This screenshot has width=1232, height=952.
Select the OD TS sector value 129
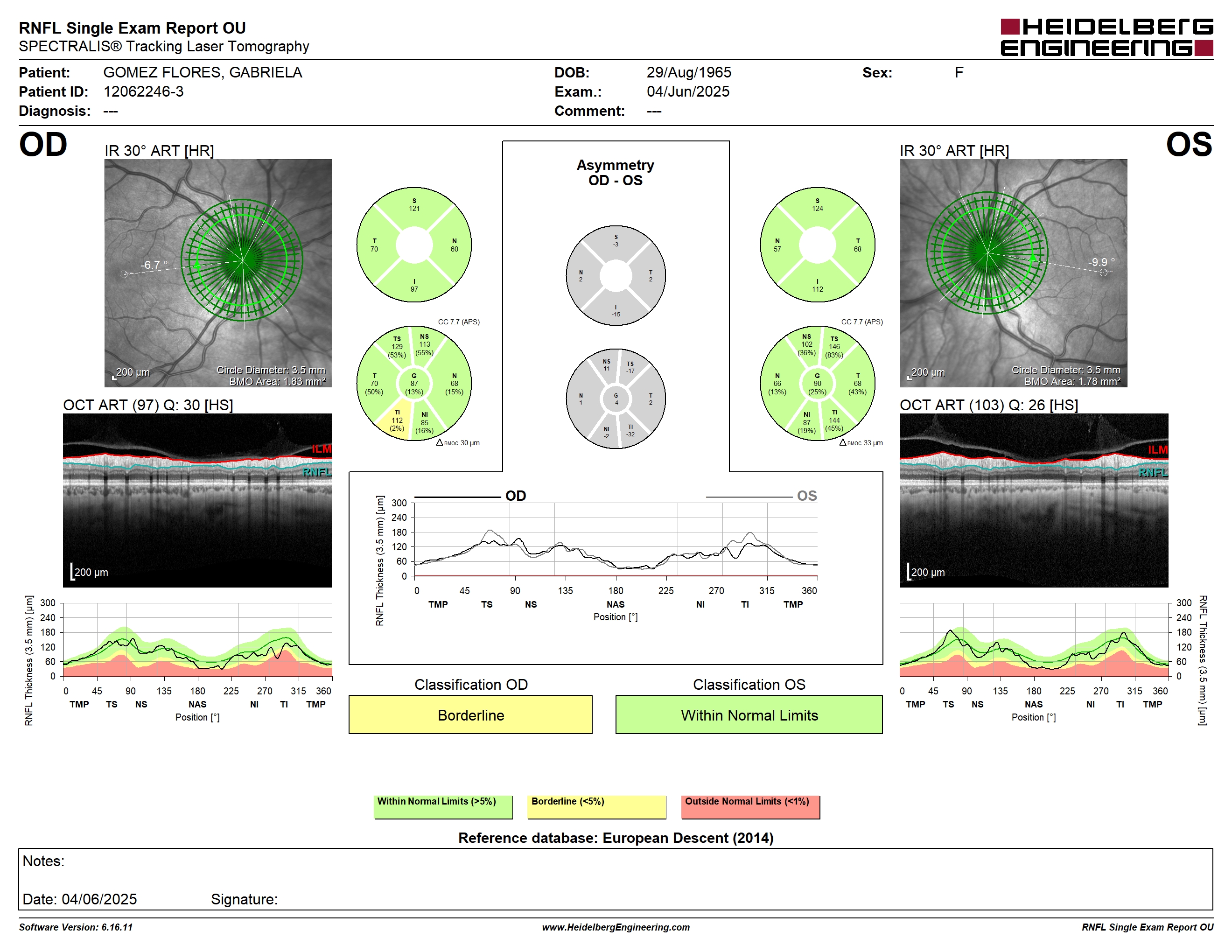click(397, 347)
